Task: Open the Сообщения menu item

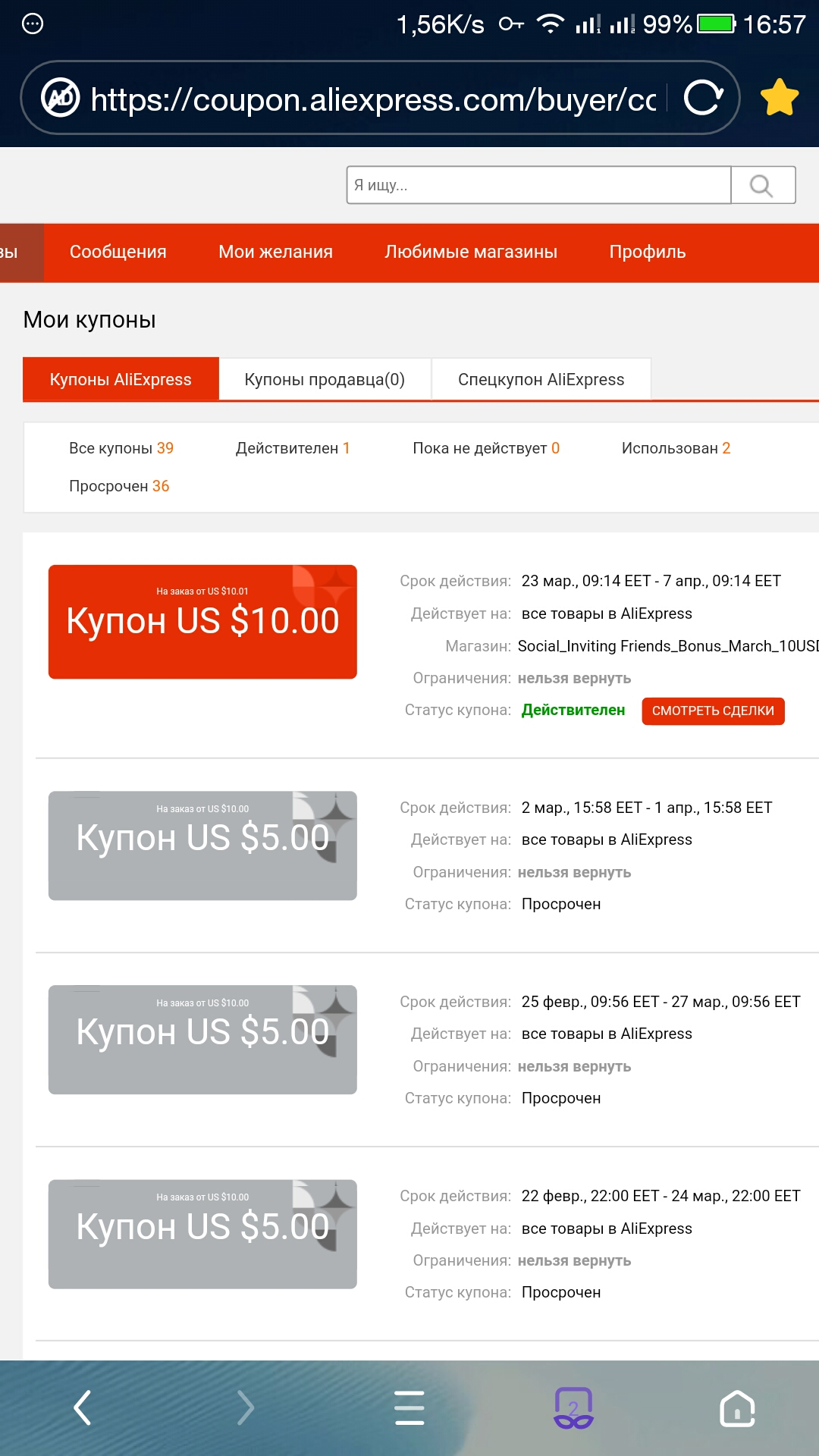Action: pos(118,252)
